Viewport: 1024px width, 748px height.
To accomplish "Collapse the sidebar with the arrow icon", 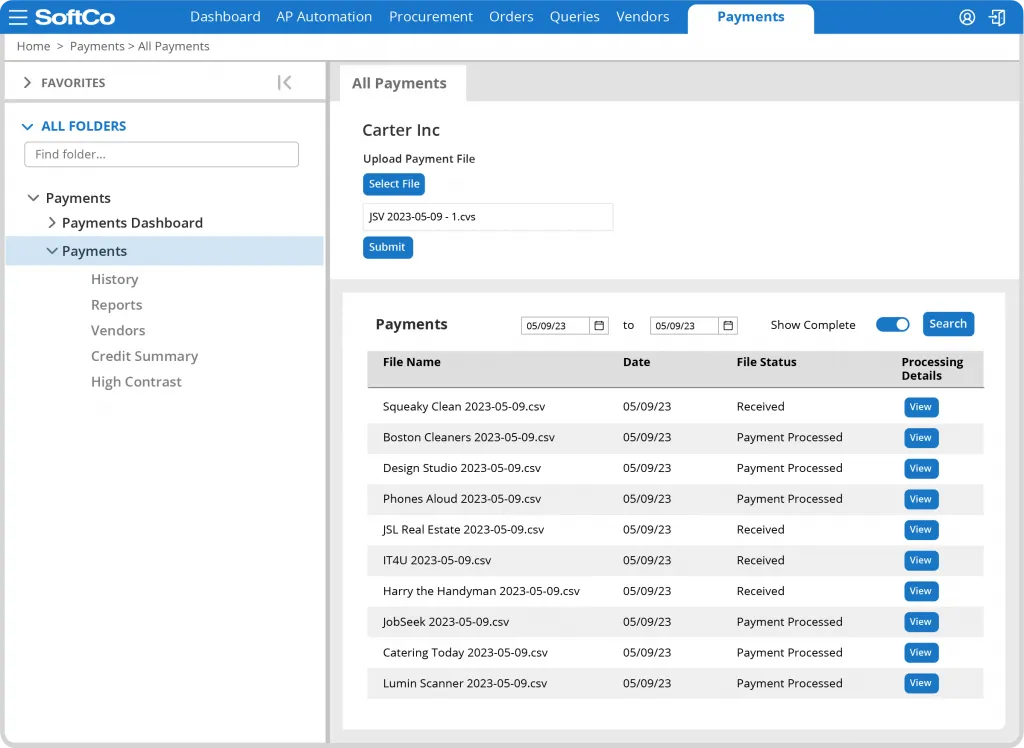I will coord(285,83).
